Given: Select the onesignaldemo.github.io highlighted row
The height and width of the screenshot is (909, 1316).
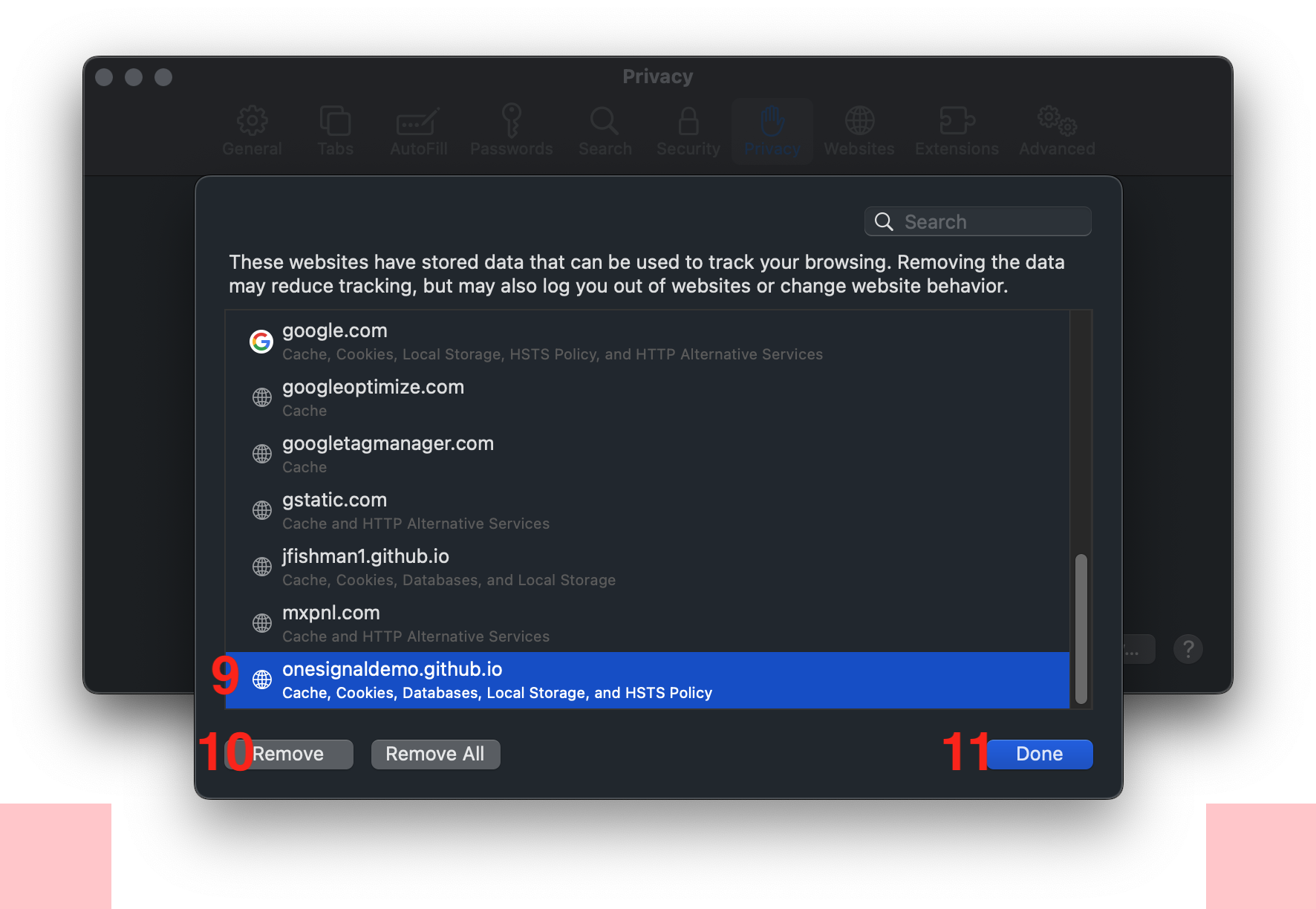Looking at the screenshot, I should 647,680.
